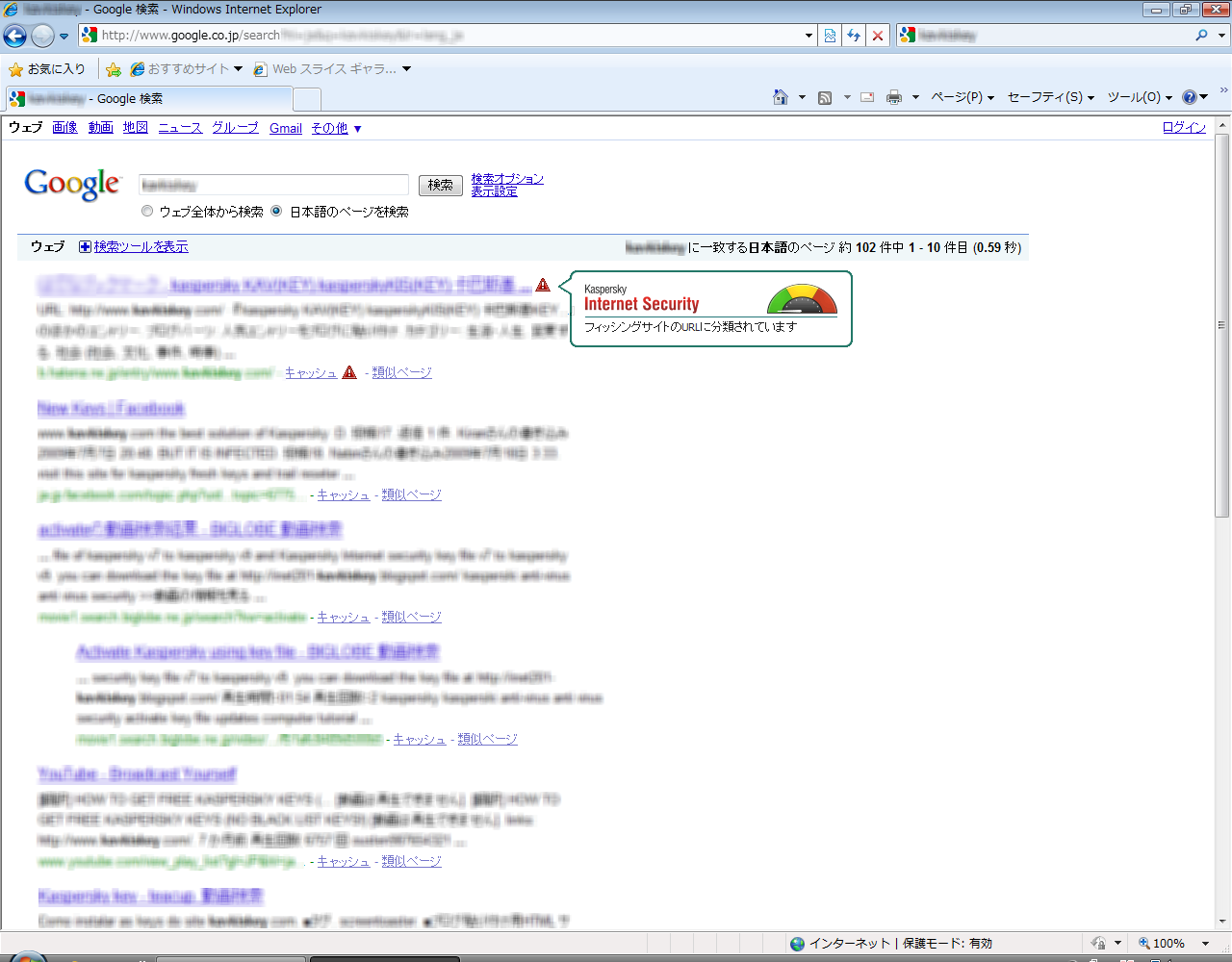The height and width of the screenshot is (962, 1232).
Task: Select 日本語のページを検索 radio button
Action: coord(276,212)
